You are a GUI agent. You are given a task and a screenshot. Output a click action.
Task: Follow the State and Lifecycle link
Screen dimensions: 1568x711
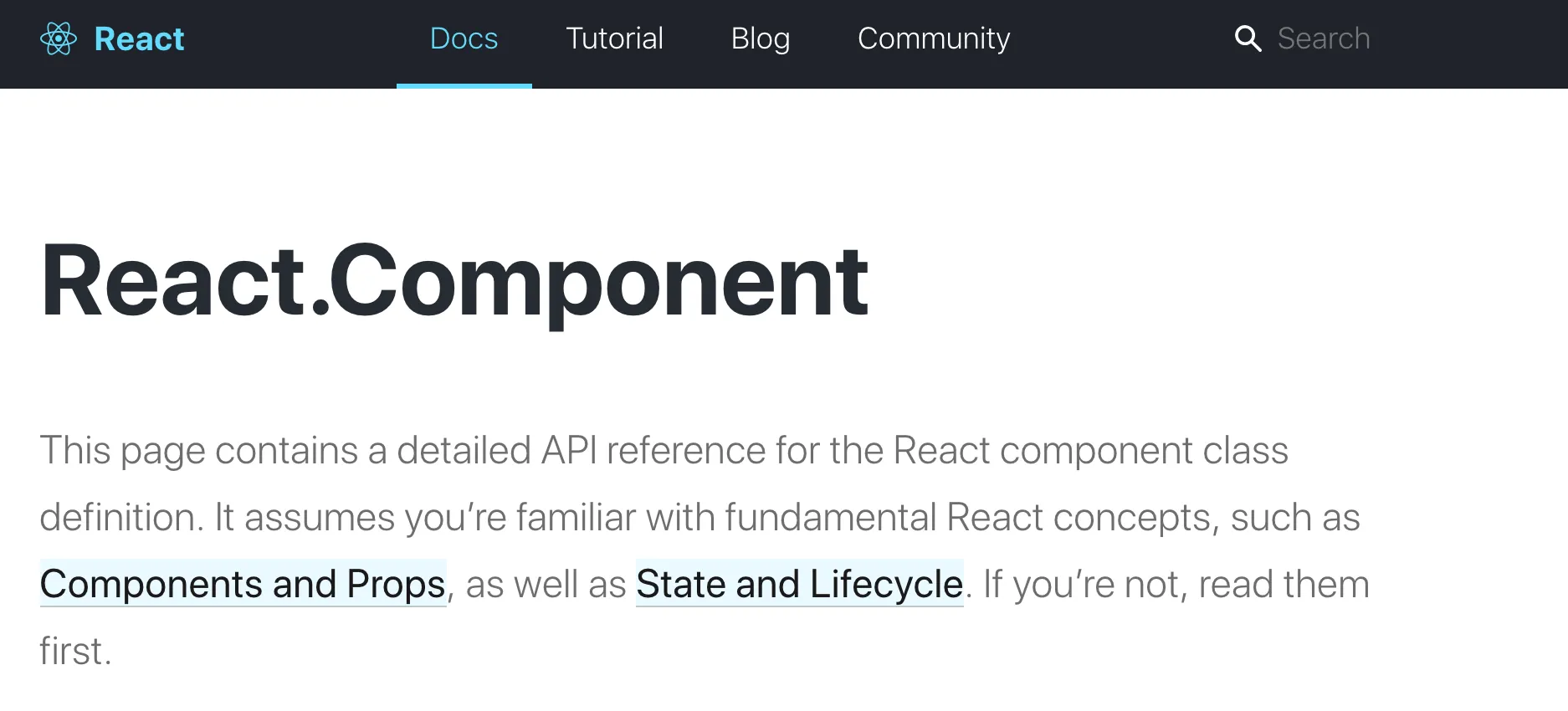coord(800,583)
